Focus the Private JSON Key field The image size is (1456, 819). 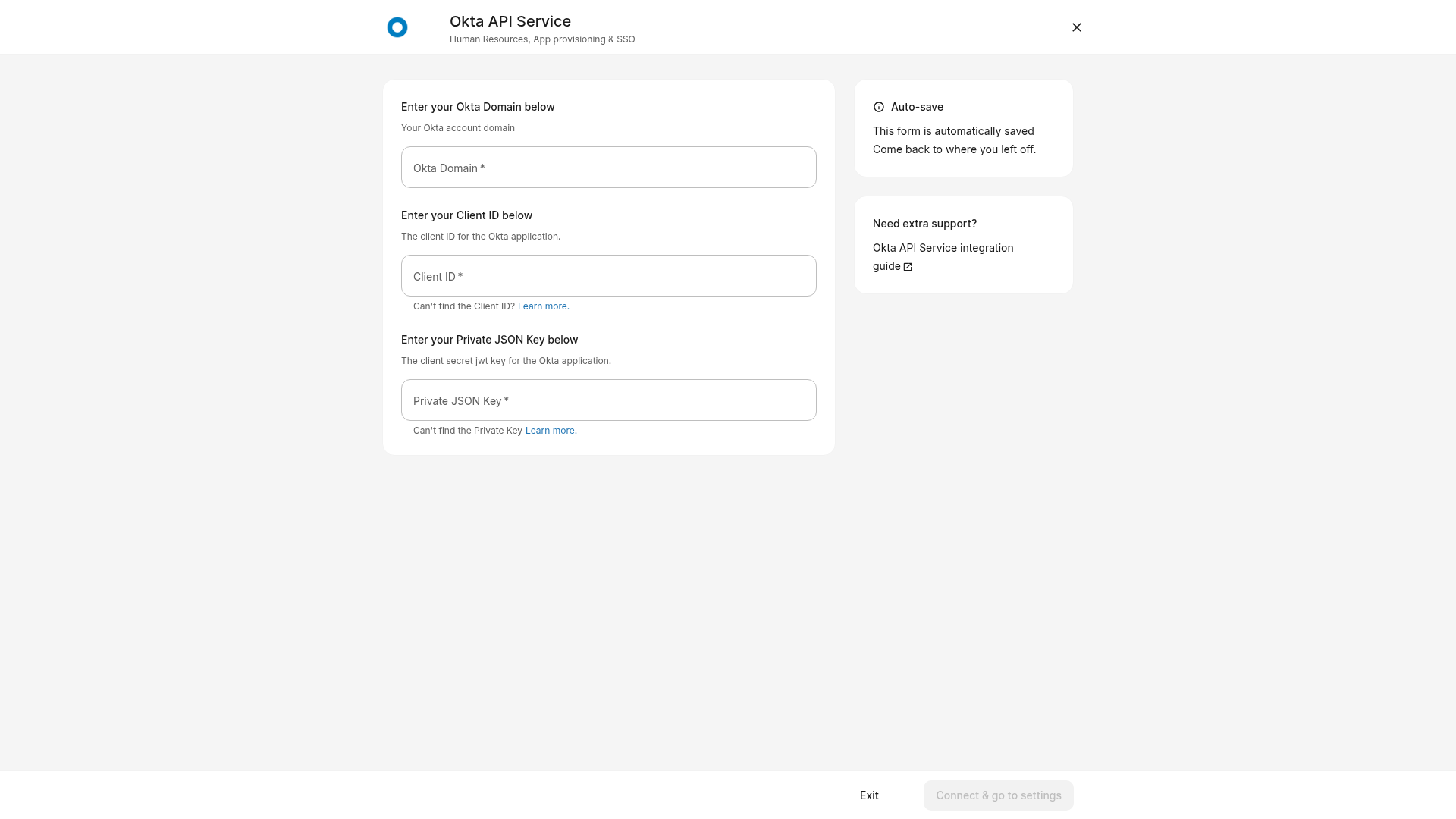[608, 400]
